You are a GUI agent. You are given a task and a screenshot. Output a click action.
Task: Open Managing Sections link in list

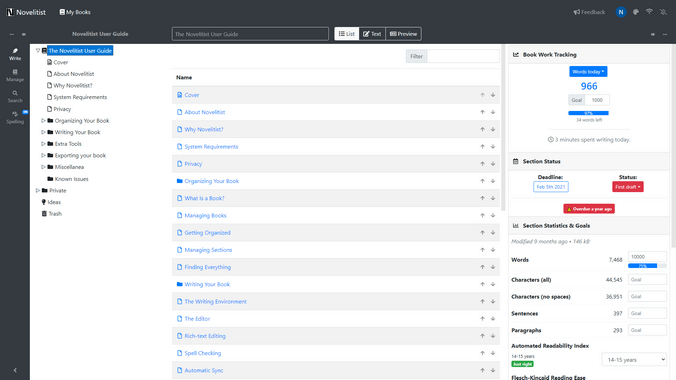[208, 250]
